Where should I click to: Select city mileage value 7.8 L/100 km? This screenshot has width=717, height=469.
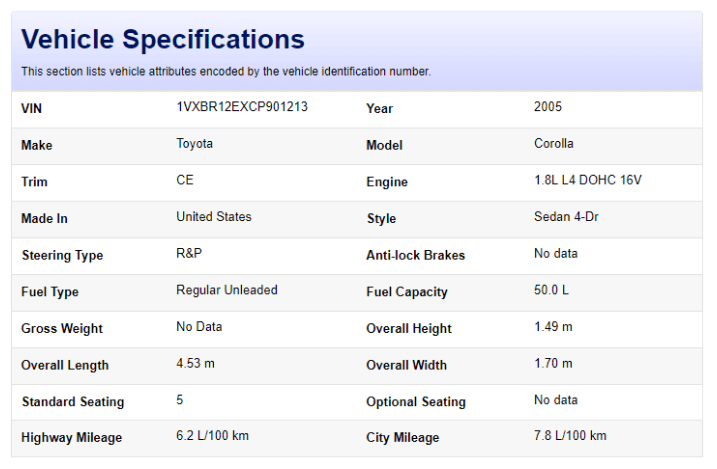570,436
